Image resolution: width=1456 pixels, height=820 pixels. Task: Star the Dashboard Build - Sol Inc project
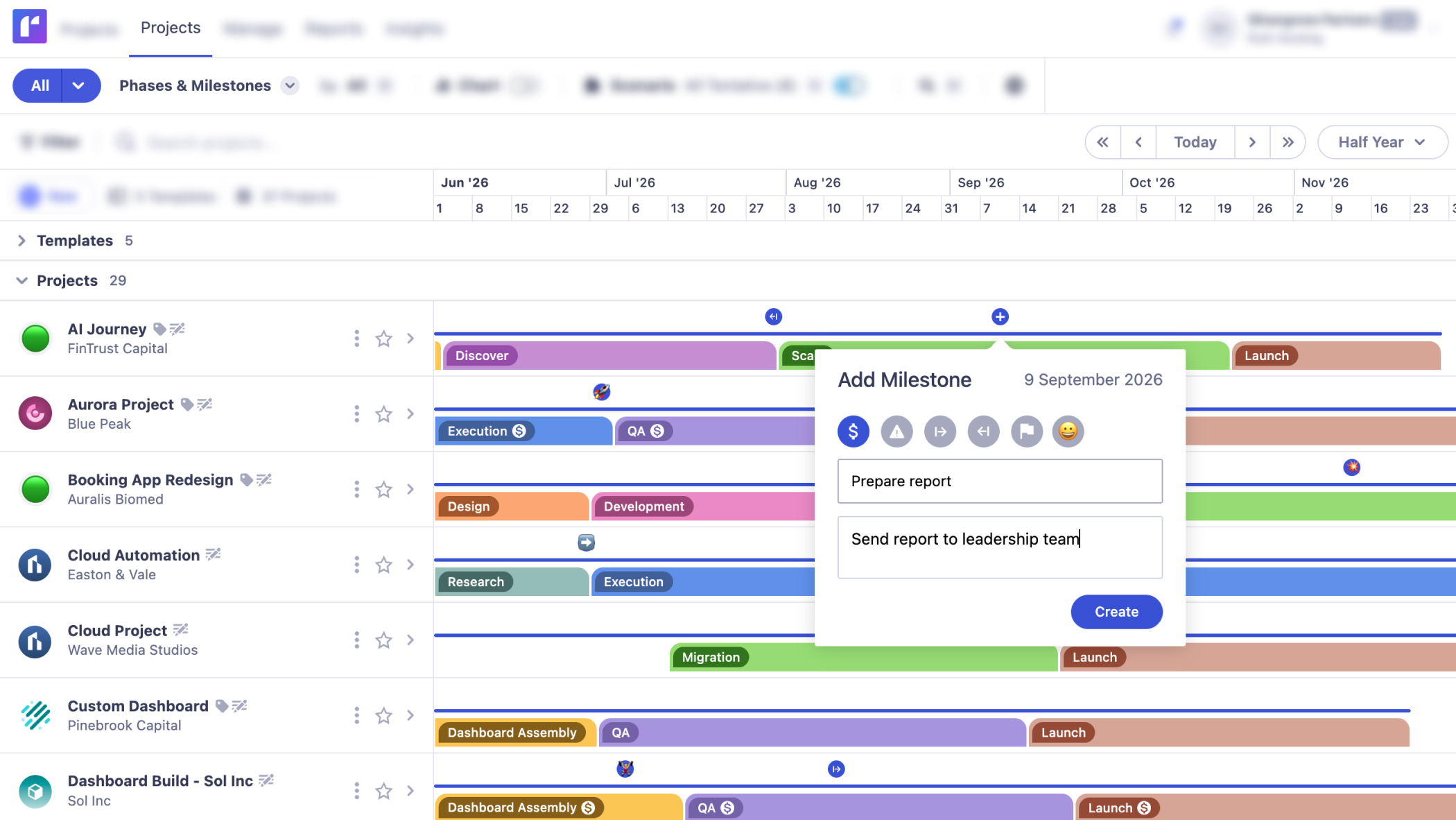[383, 791]
